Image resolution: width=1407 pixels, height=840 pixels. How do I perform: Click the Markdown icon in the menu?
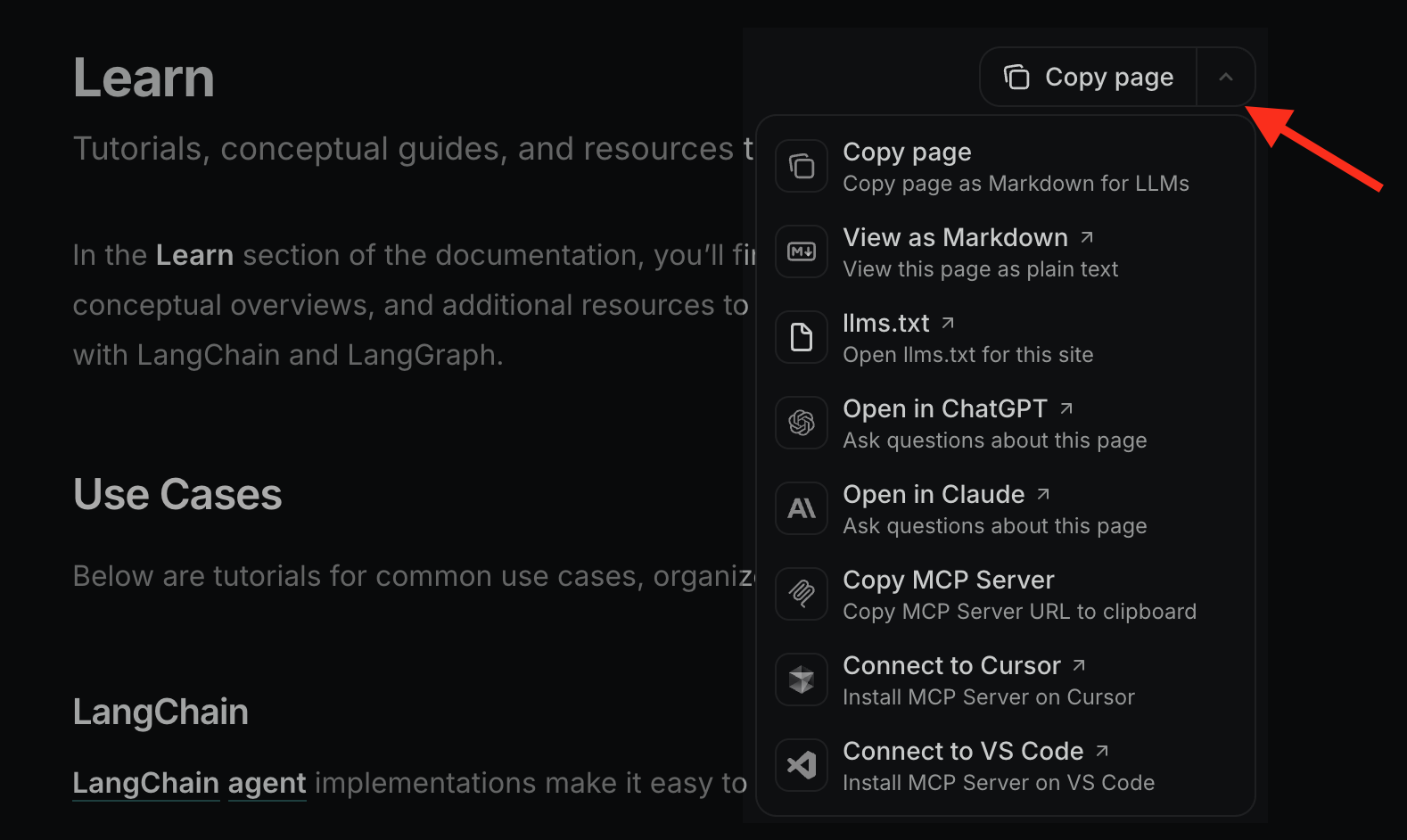pos(801,251)
